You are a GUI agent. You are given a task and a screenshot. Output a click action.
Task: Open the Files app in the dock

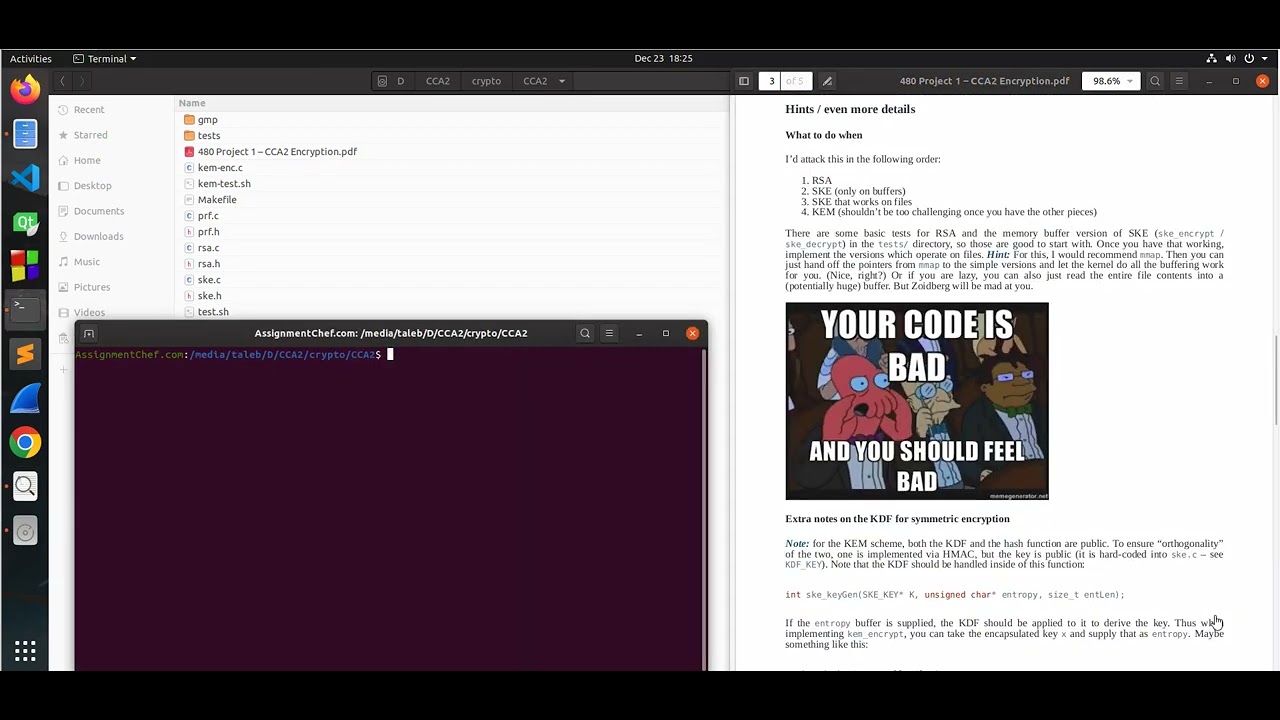click(25, 133)
